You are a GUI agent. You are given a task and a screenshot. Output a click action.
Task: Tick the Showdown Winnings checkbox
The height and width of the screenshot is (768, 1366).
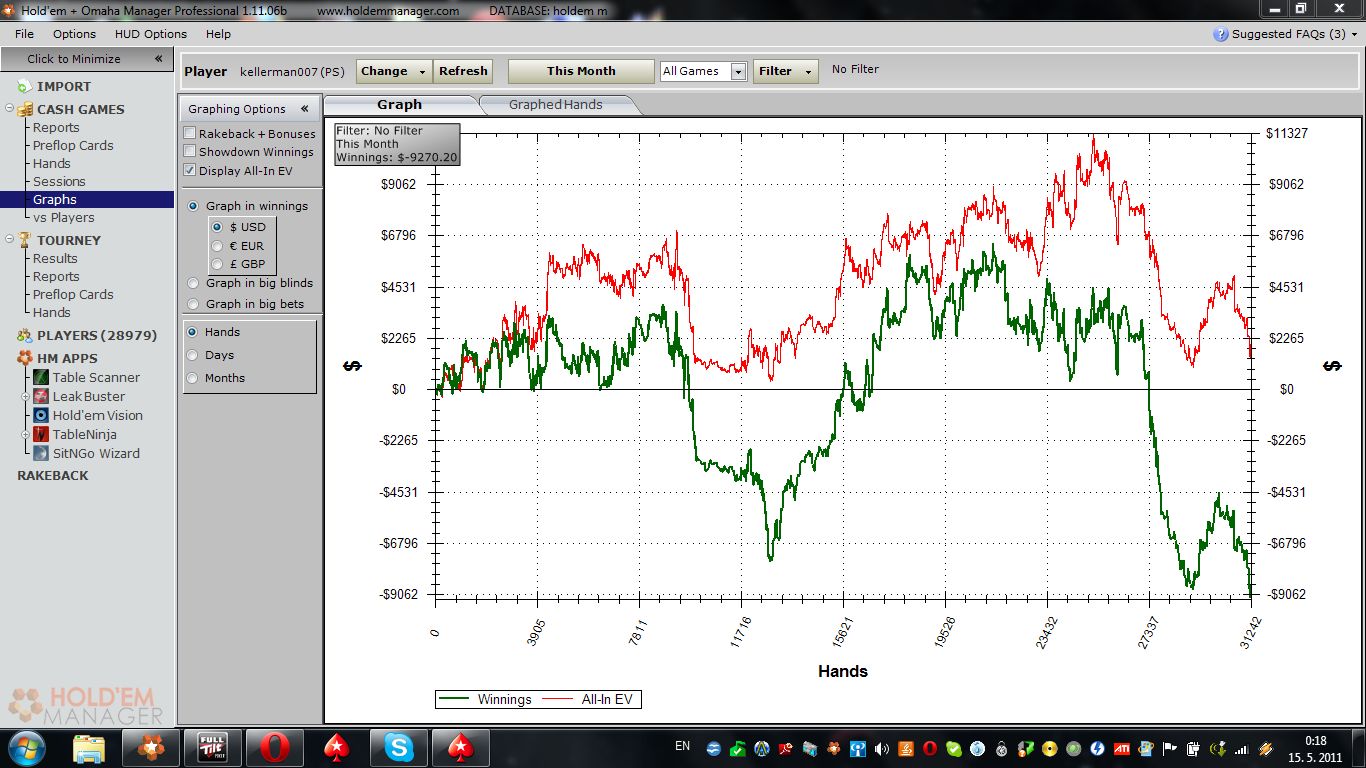(190, 152)
